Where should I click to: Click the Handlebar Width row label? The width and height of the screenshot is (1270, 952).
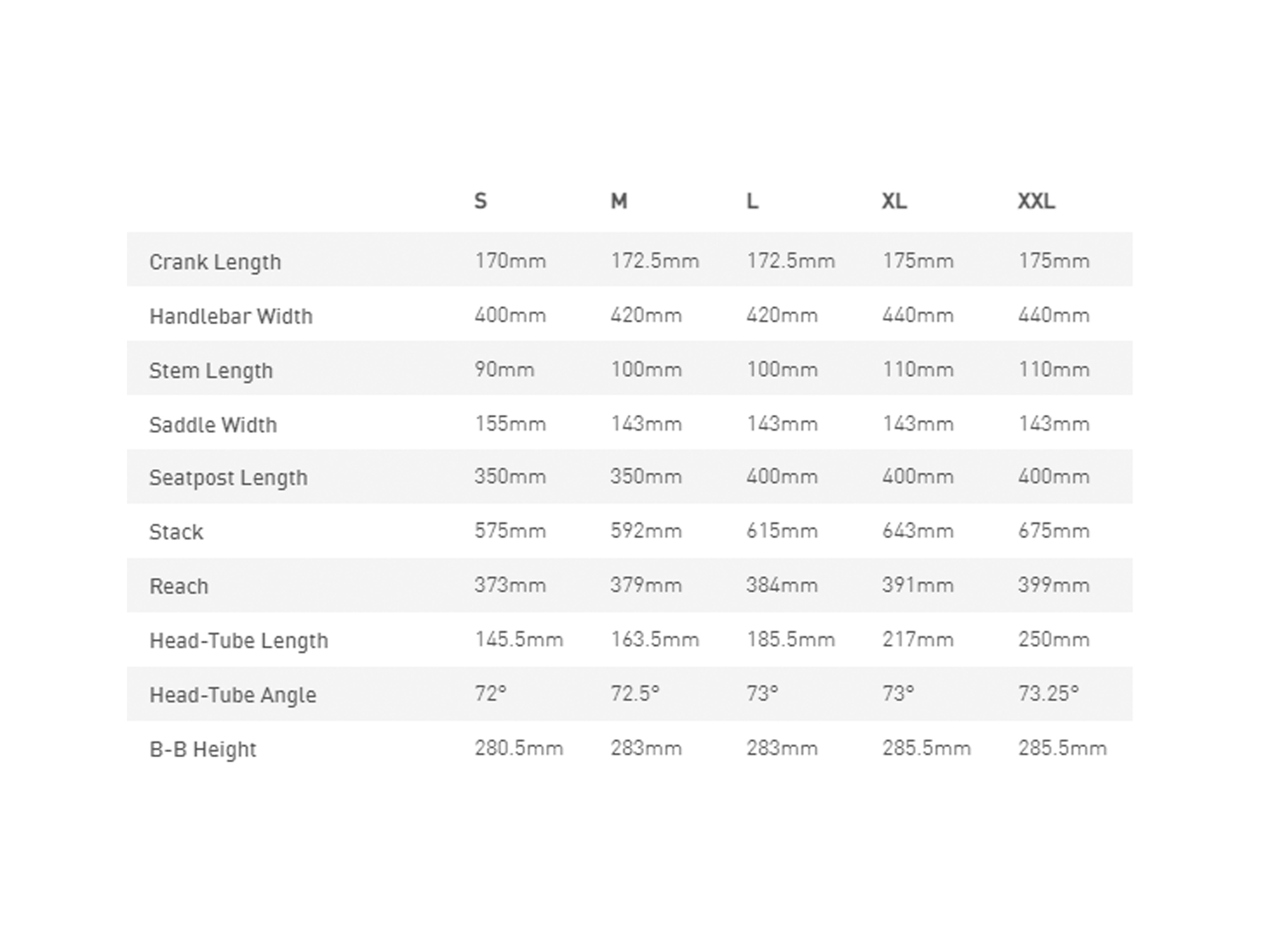pos(231,316)
